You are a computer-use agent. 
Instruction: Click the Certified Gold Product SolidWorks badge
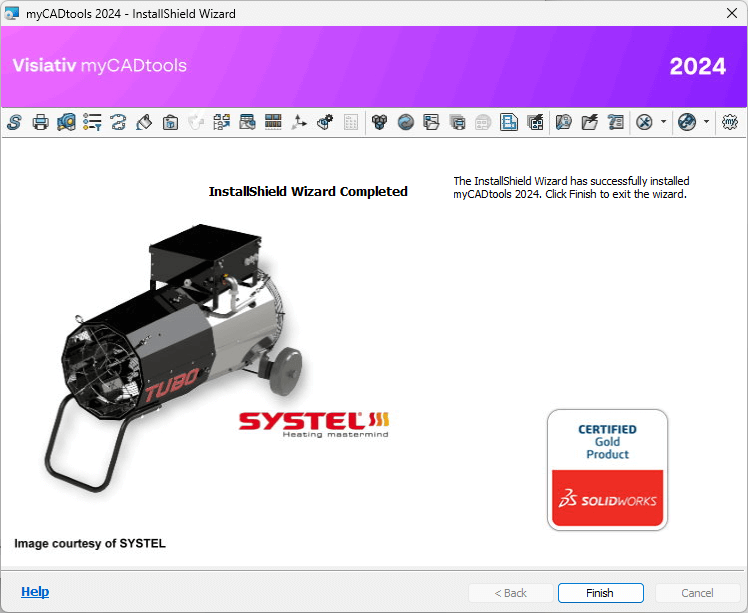(x=607, y=469)
